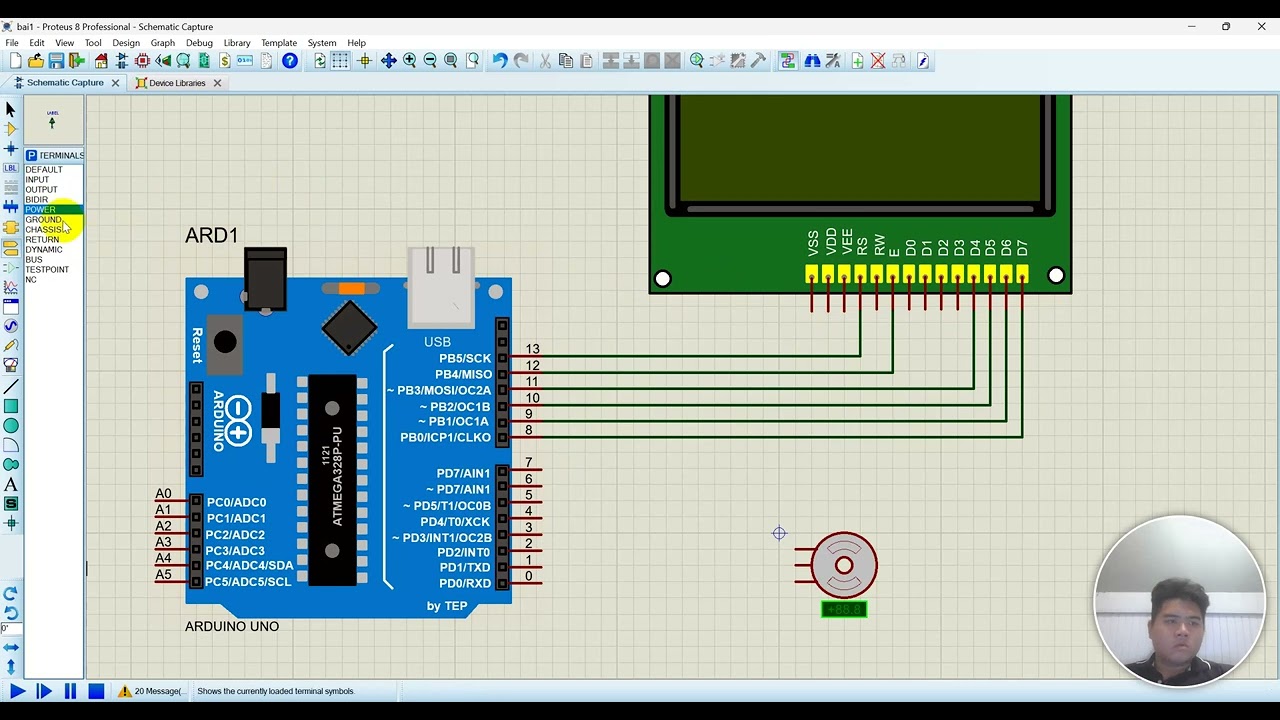Image resolution: width=1280 pixels, height=720 pixels.
Task: Click the '20 Message(s)' status indicator
Action: pyautogui.click(x=150, y=691)
